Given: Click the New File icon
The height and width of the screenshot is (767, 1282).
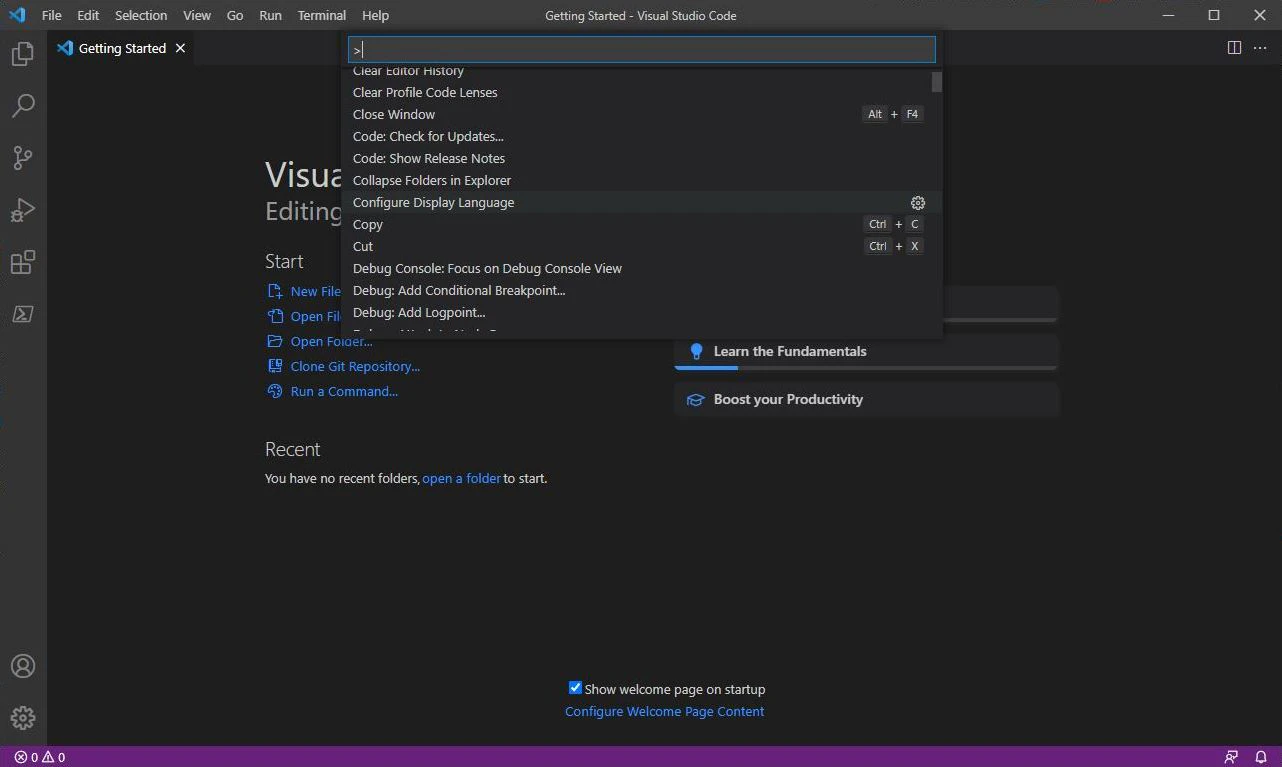Looking at the screenshot, I should (x=275, y=291).
